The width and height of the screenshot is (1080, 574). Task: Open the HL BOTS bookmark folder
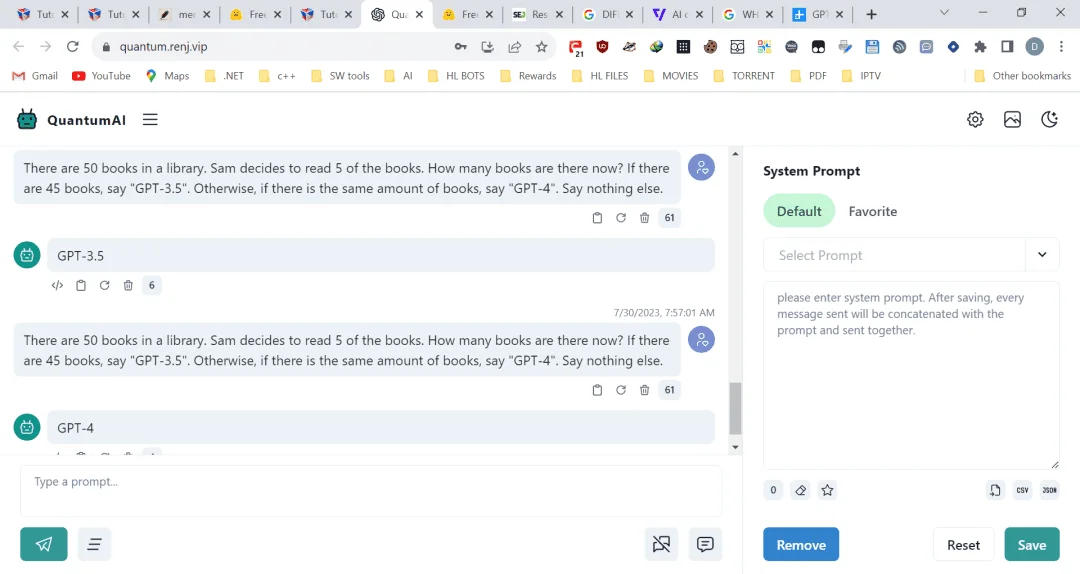(456, 76)
